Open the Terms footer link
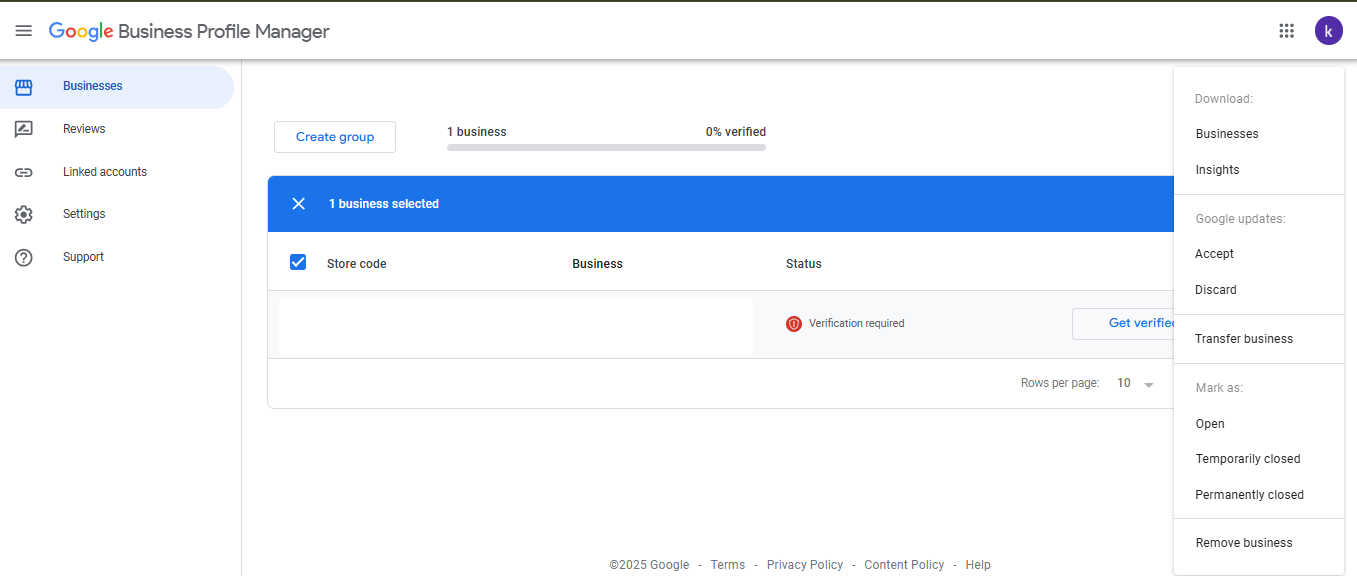 [x=728, y=565]
